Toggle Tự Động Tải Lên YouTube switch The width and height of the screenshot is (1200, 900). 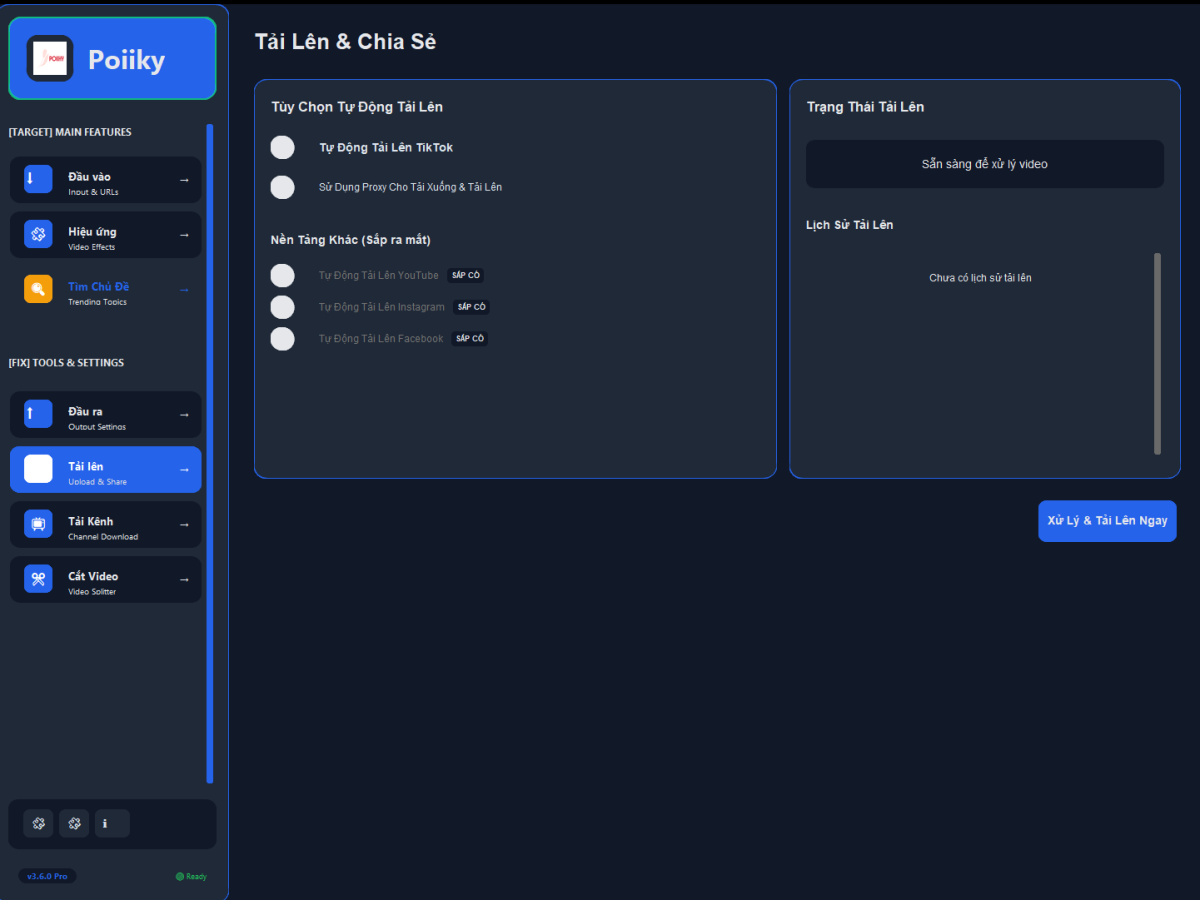tap(283, 275)
